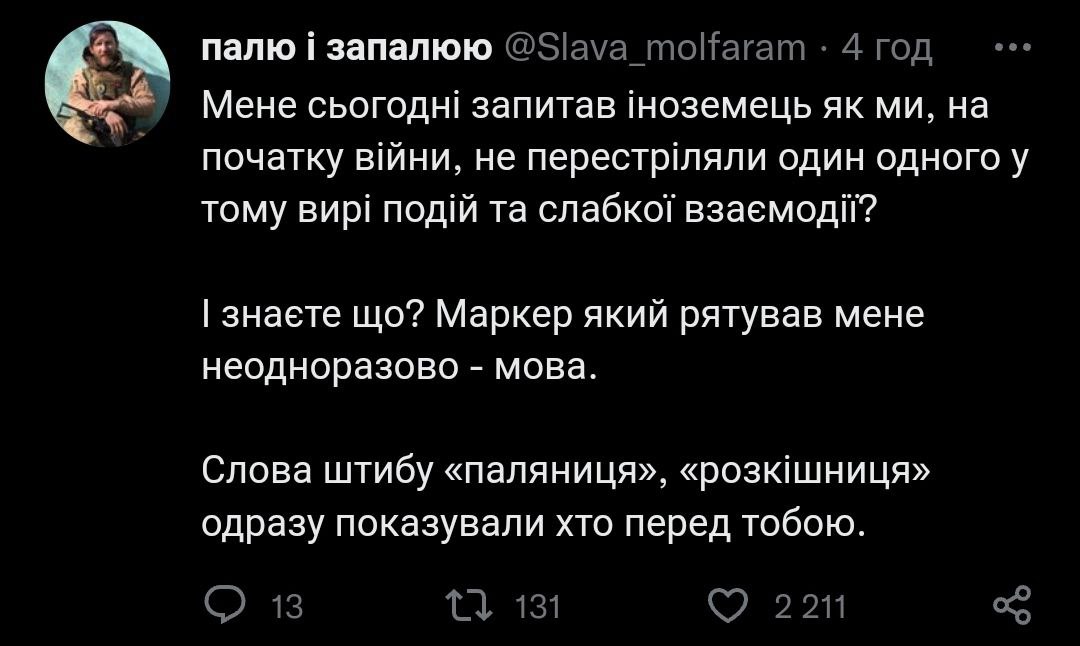Like the tweet with the heart icon

pyautogui.click(x=728, y=605)
